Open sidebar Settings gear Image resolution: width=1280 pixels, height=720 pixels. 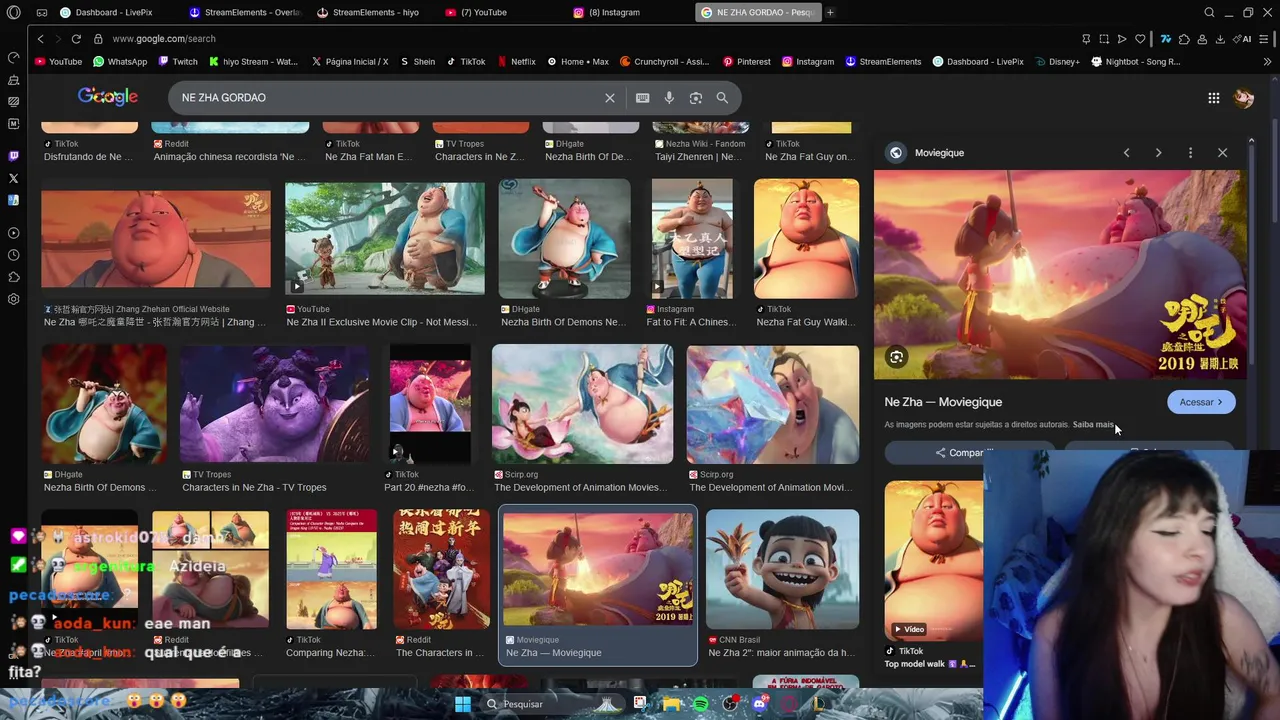coord(13,299)
